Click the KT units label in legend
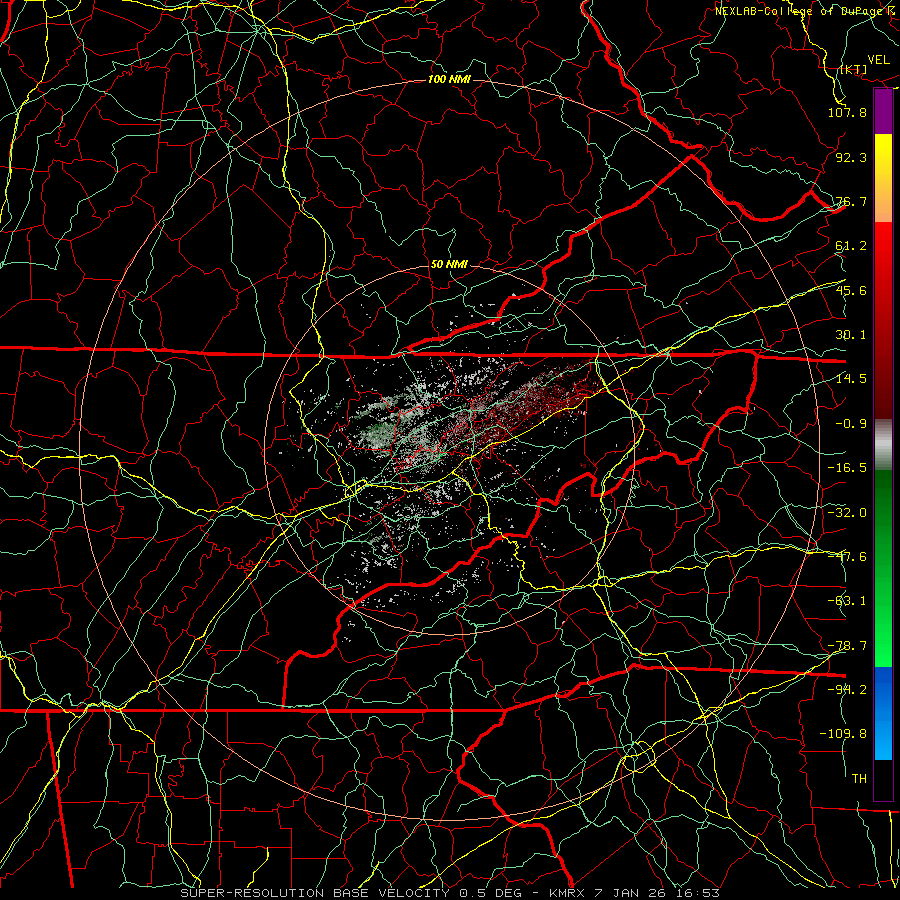The width and height of the screenshot is (900, 900). [854, 70]
